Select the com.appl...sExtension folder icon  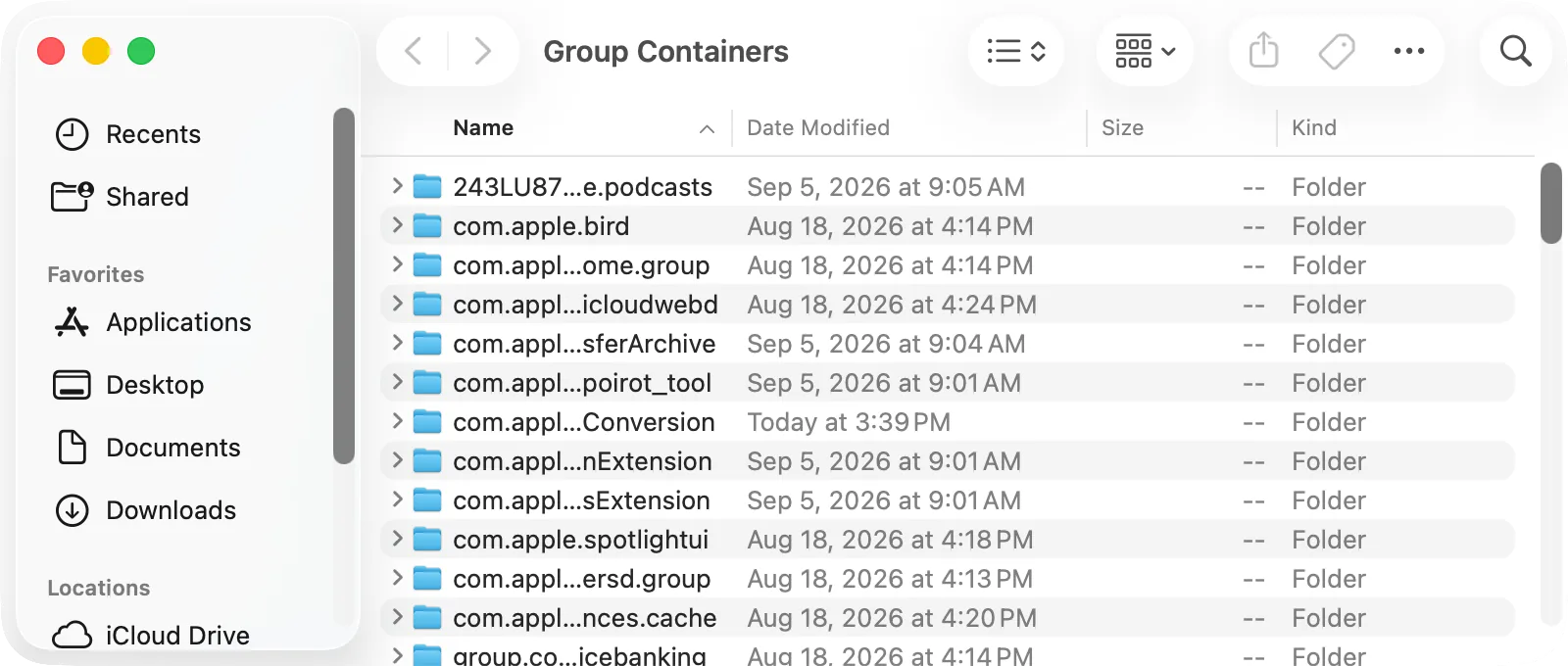tap(427, 499)
